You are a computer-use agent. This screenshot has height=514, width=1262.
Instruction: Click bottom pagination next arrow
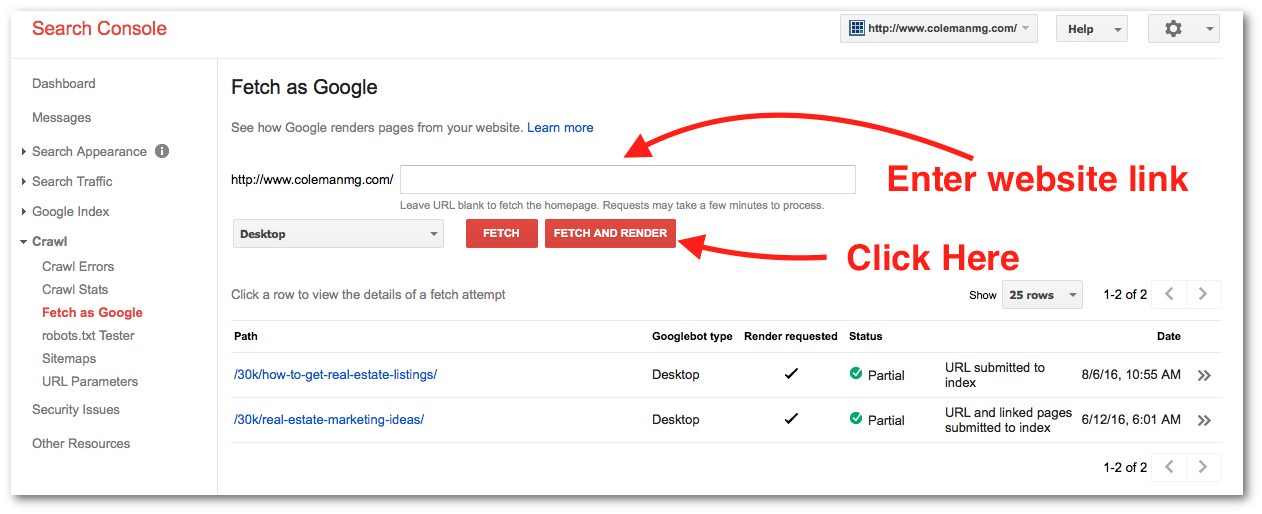pyautogui.click(x=1203, y=467)
